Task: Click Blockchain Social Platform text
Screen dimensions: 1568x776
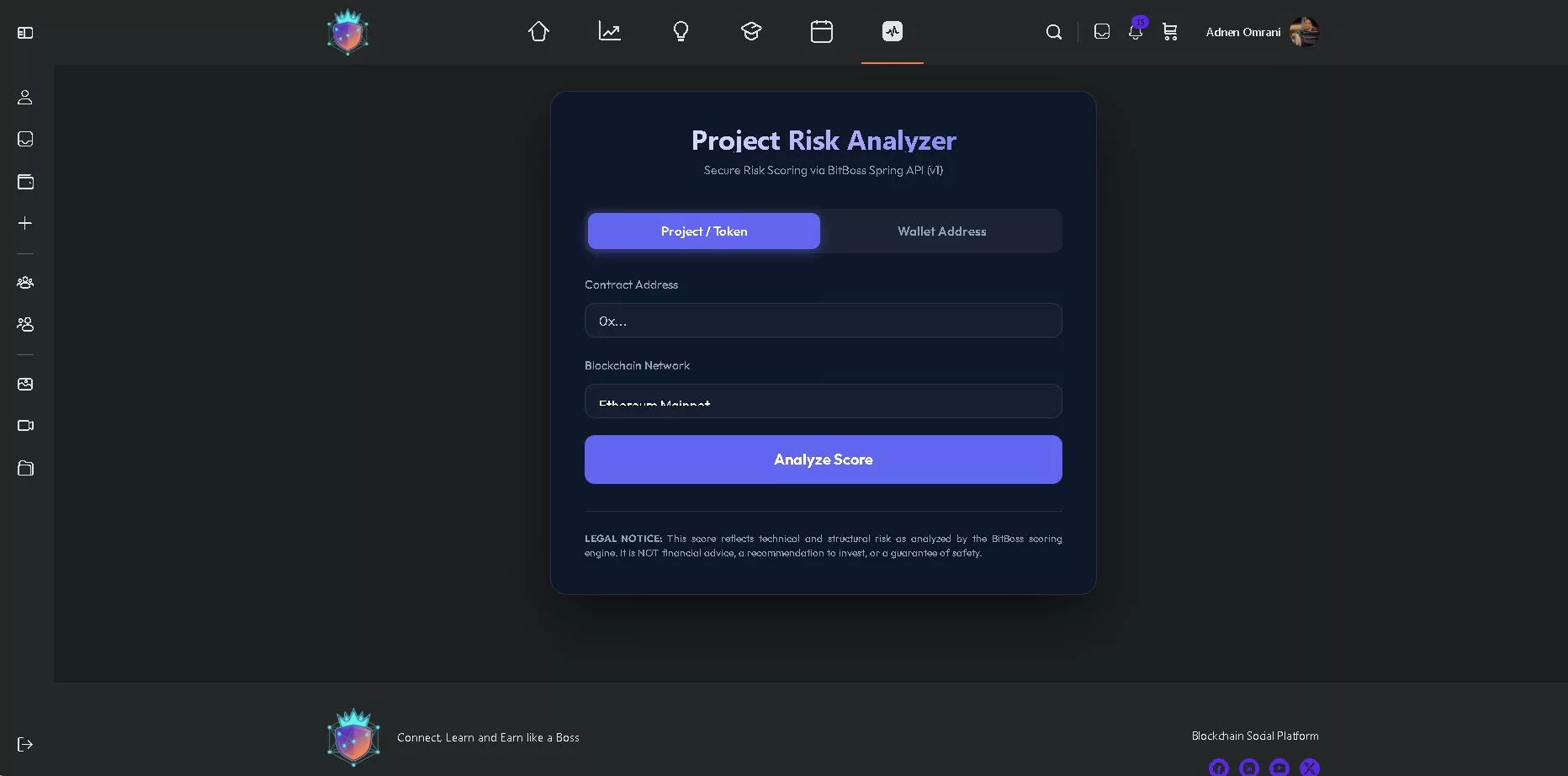Action: pos(1255,736)
